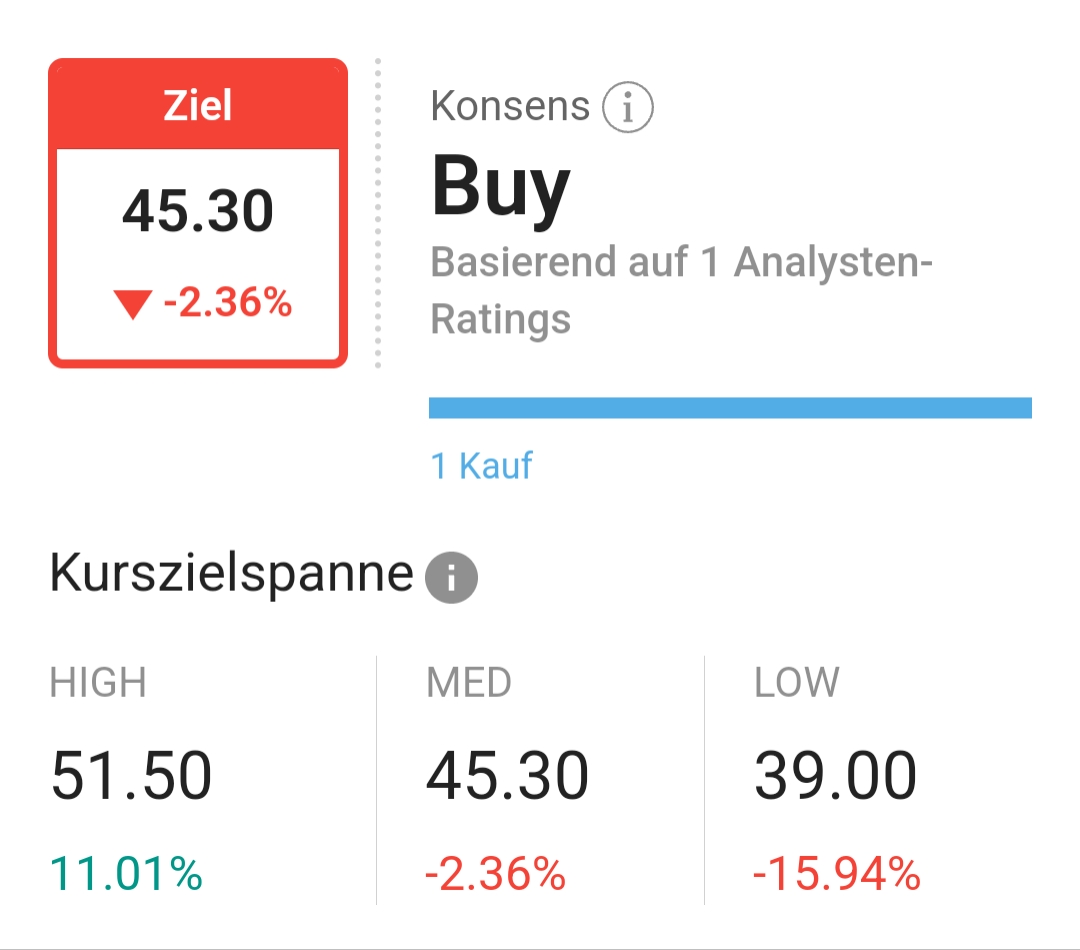Select the MED column label

[x=469, y=683]
